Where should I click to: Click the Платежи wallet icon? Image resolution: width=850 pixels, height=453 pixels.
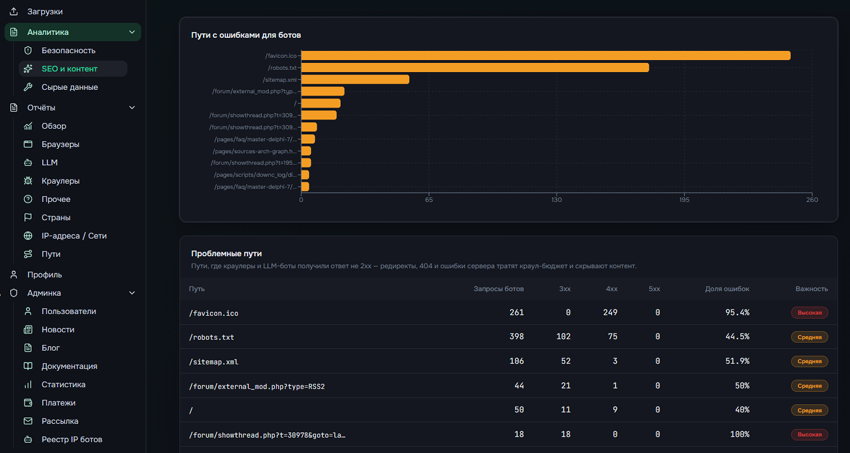pos(28,403)
